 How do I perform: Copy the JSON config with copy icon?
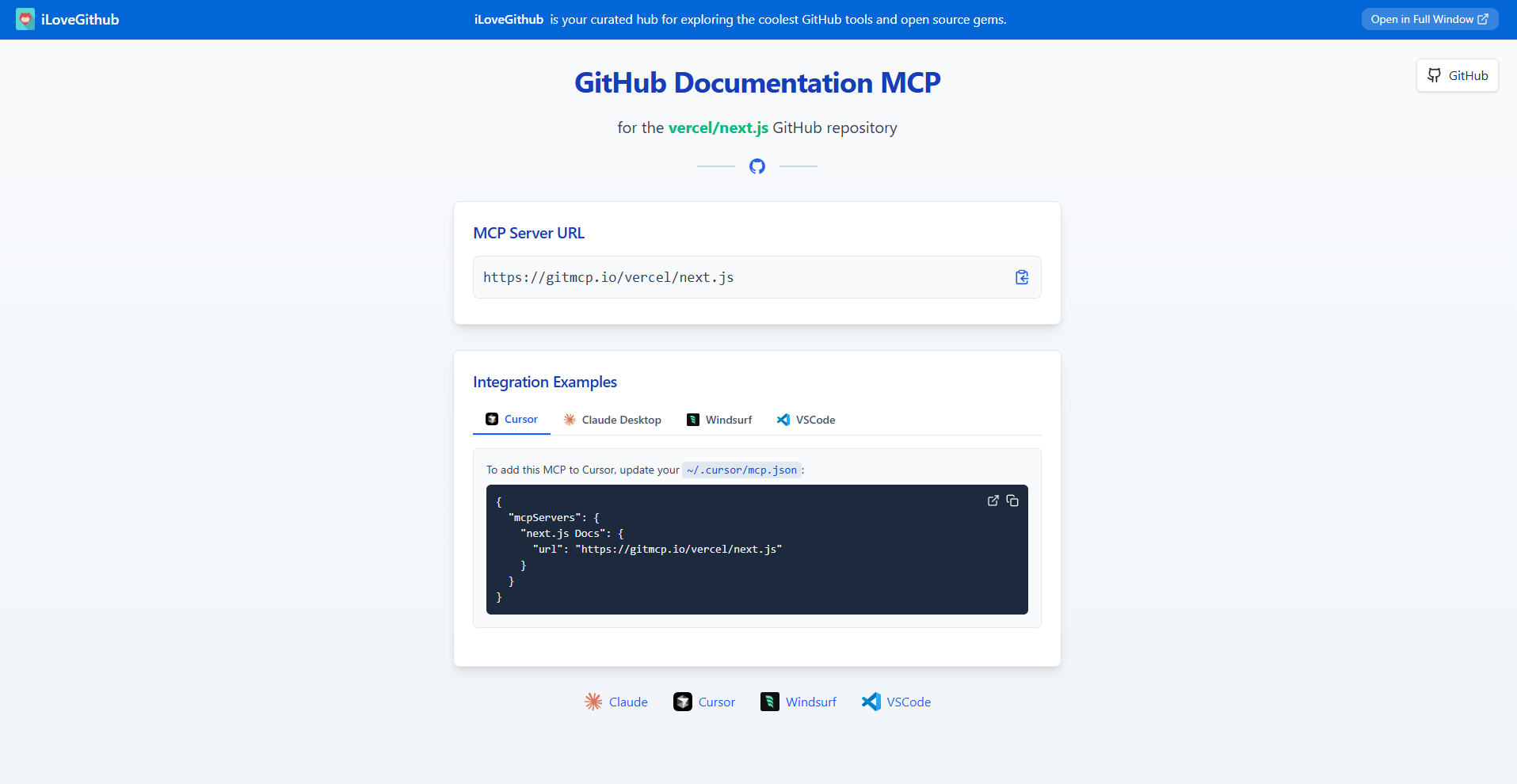point(1012,500)
